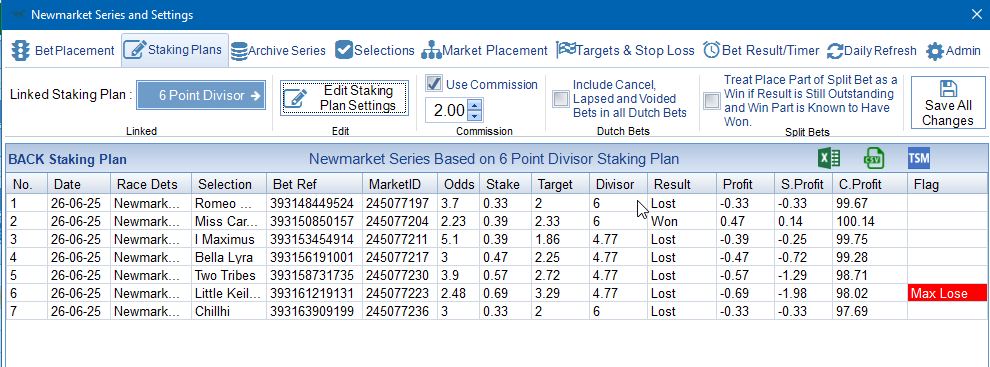Open Daily Refresh tab

(x=871, y=51)
